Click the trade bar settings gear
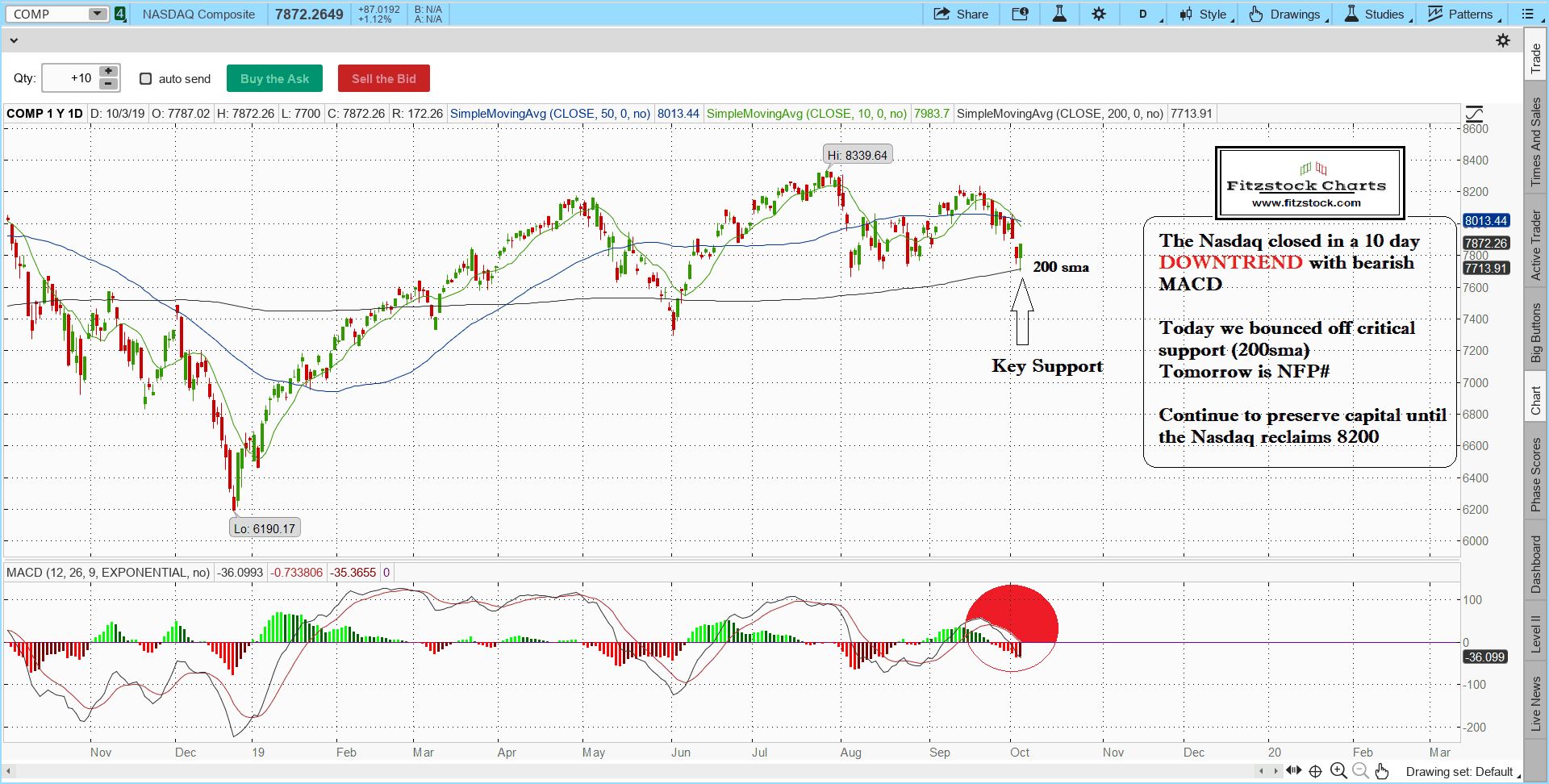 (1503, 40)
